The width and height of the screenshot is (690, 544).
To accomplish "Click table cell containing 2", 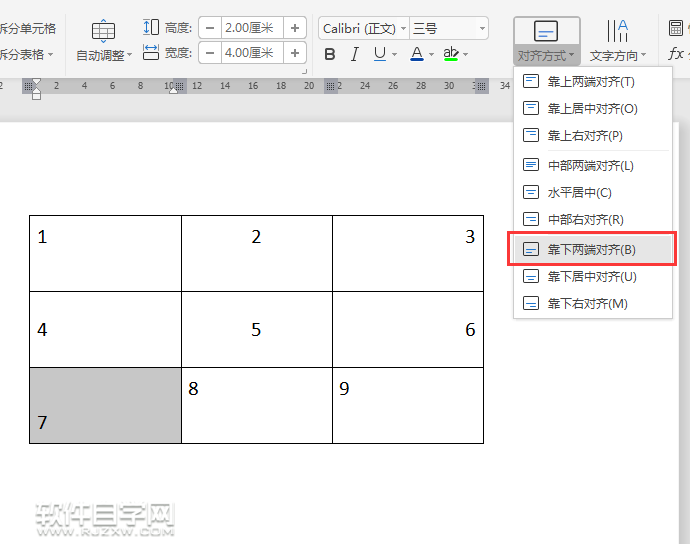I will [x=257, y=254].
